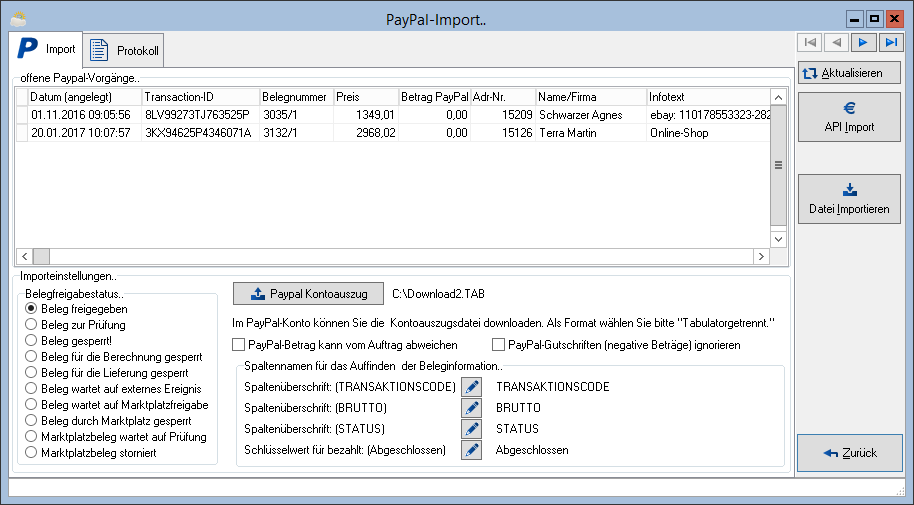Viewport: 914px width, 505px height.
Task: Edit TRANSAKTIONSCODE column heading with pencil icon
Action: tap(472, 387)
